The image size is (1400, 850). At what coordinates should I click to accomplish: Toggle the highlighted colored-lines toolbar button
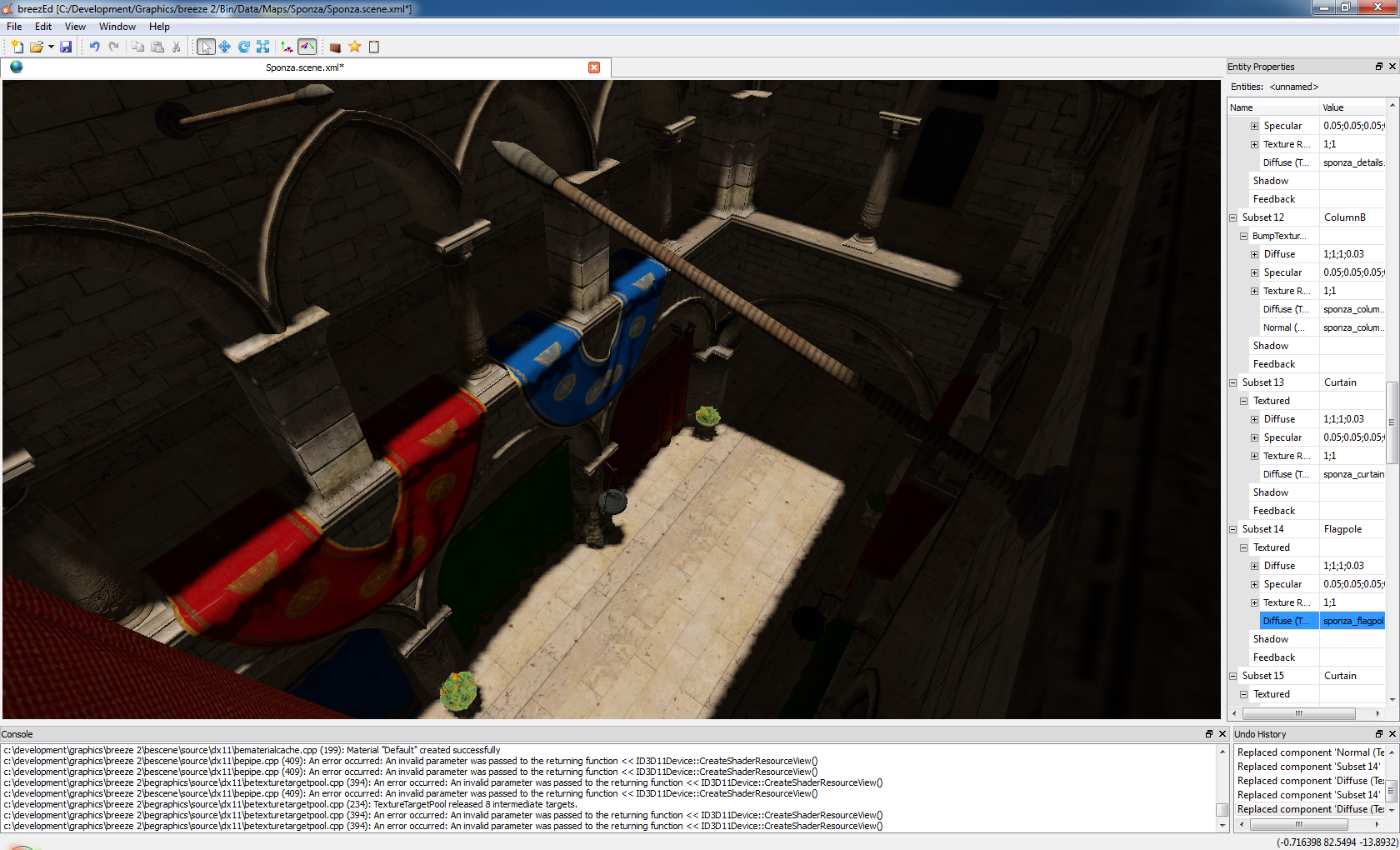(x=307, y=47)
